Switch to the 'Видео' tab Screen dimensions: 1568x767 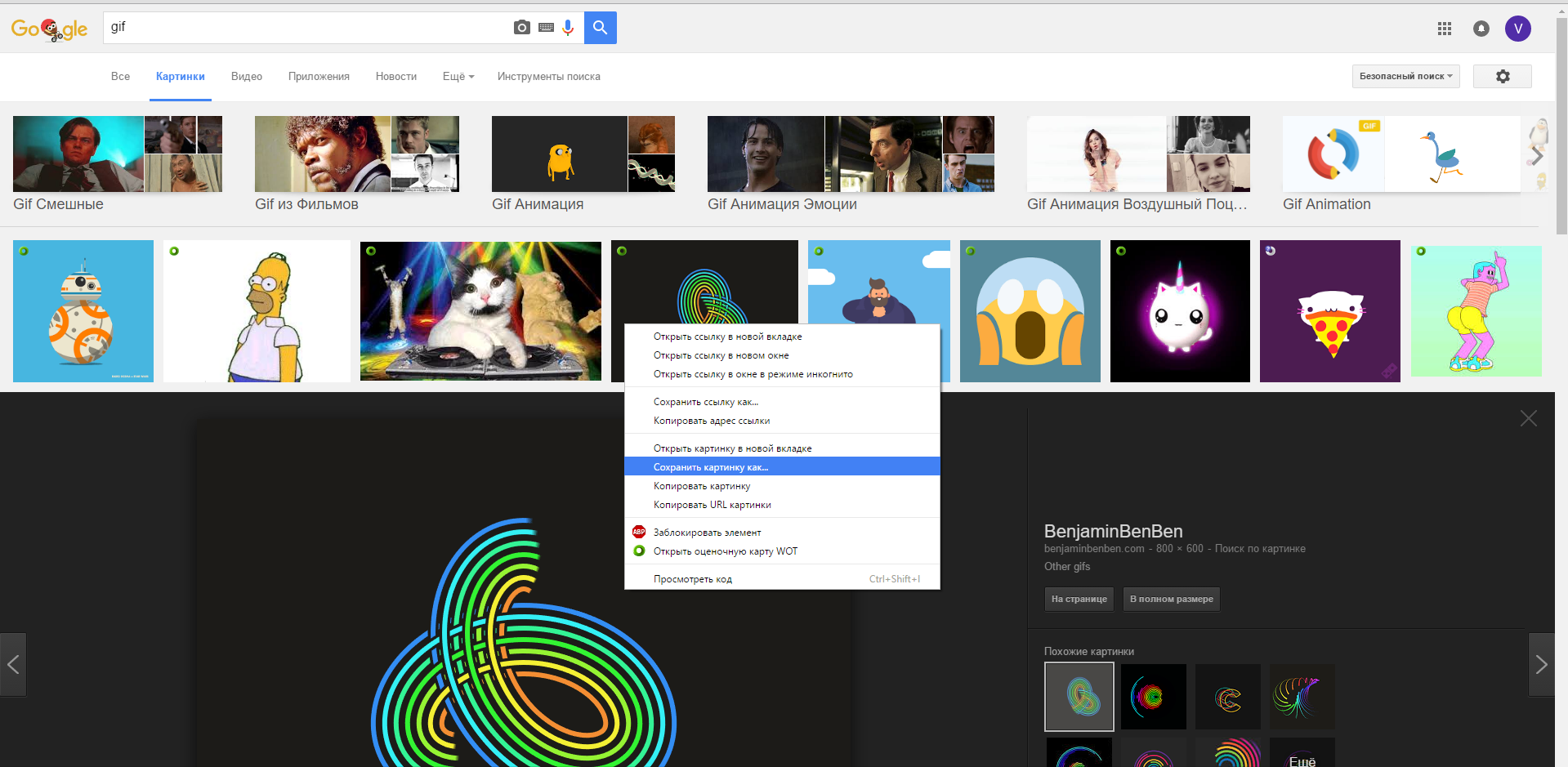point(247,76)
